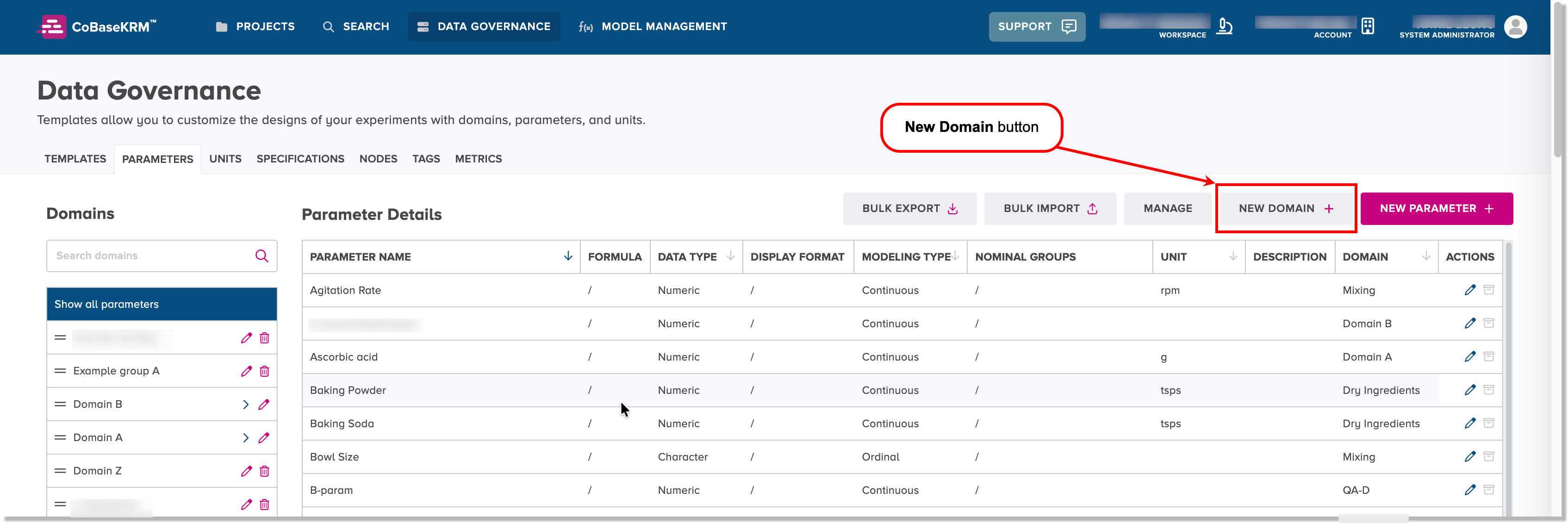Select Show all parameters row
This screenshot has height=523, width=1568.
click(x=162, y=304)
